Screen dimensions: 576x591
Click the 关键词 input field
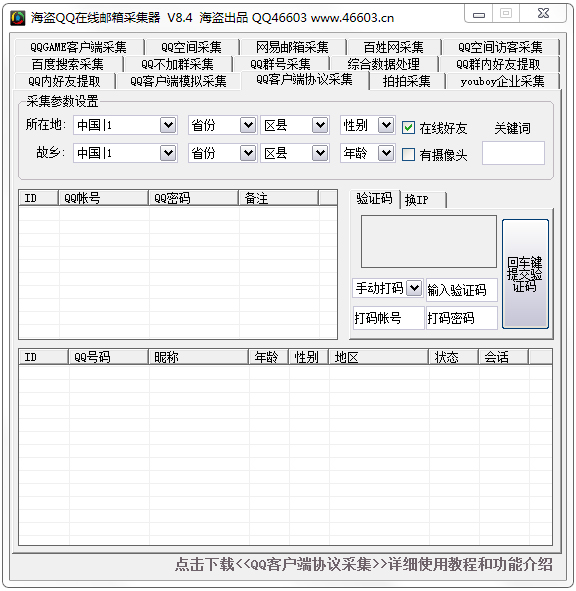pos(513,153)
